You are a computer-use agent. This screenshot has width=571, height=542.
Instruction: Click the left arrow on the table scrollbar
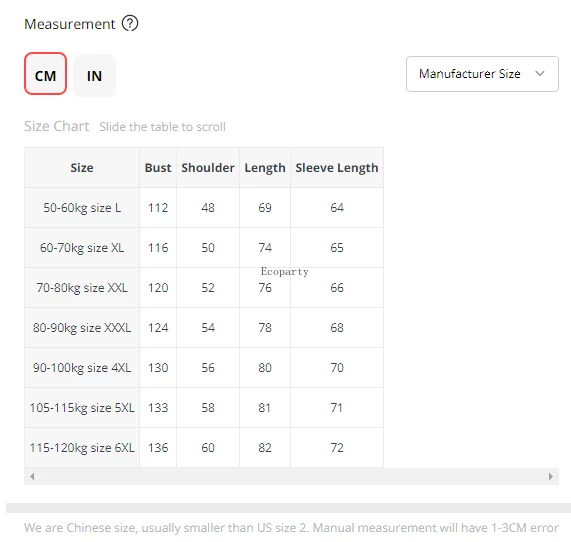point(32,476)
